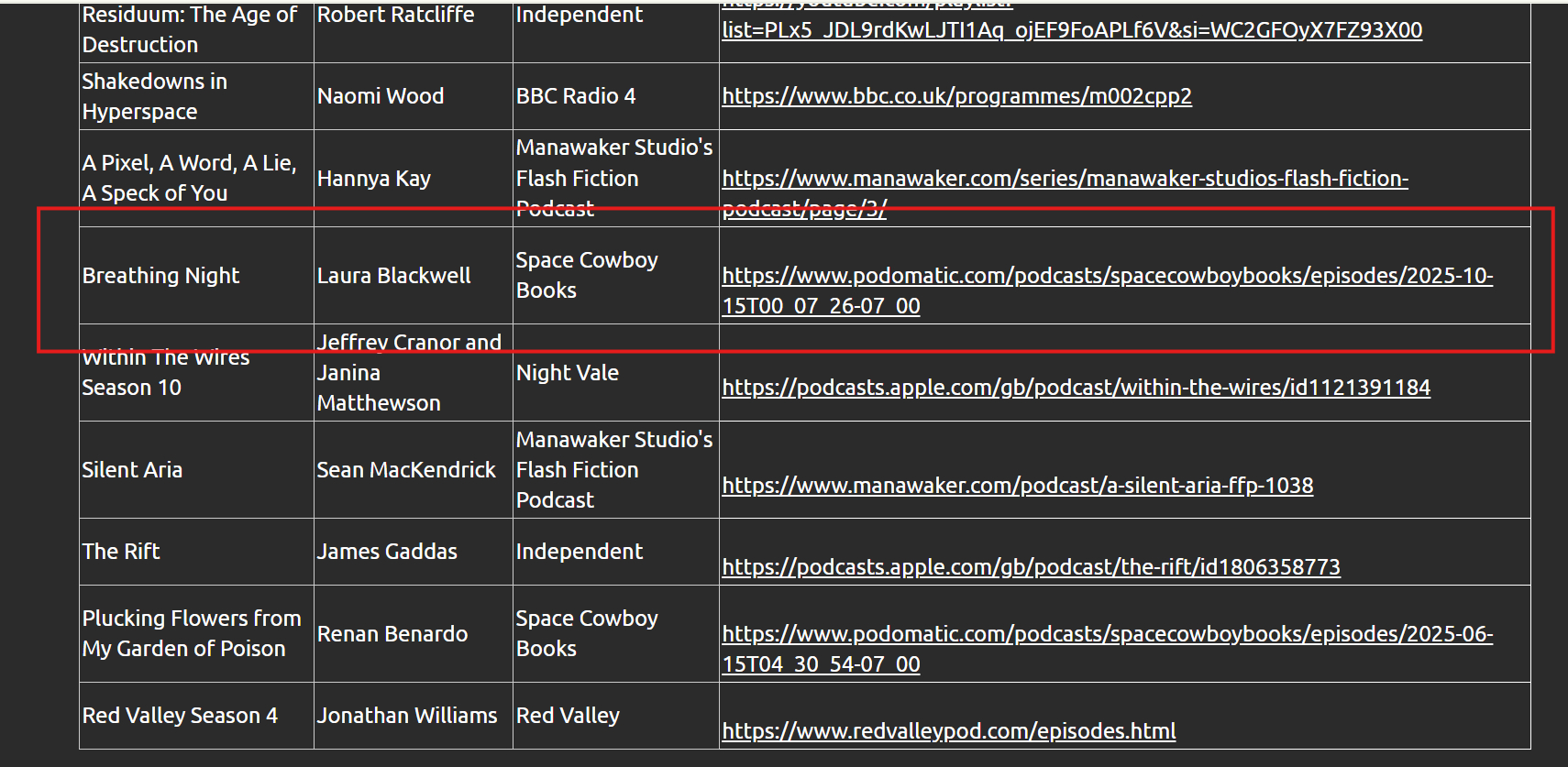Visit the redvalleypod.com episodes link
Viewport: 1568px width, 767px height.
tap(948, 731)
